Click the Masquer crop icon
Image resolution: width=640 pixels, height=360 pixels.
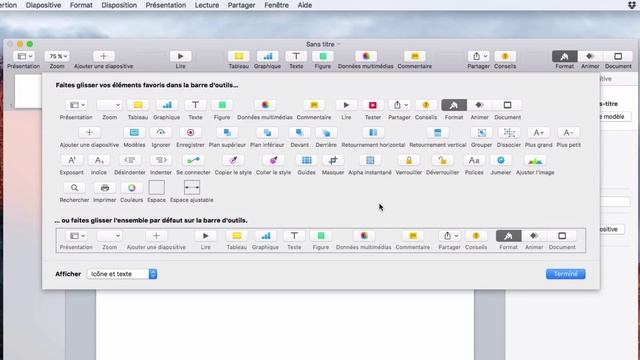coord(333,160)
